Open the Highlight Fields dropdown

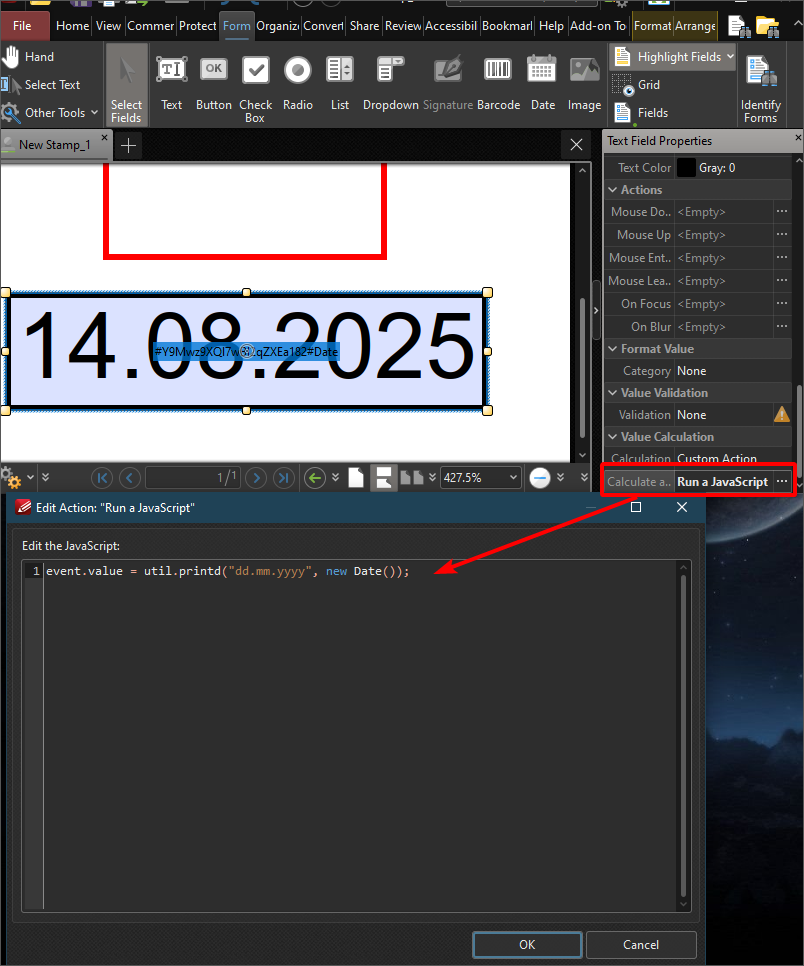(x=730, y=57)
